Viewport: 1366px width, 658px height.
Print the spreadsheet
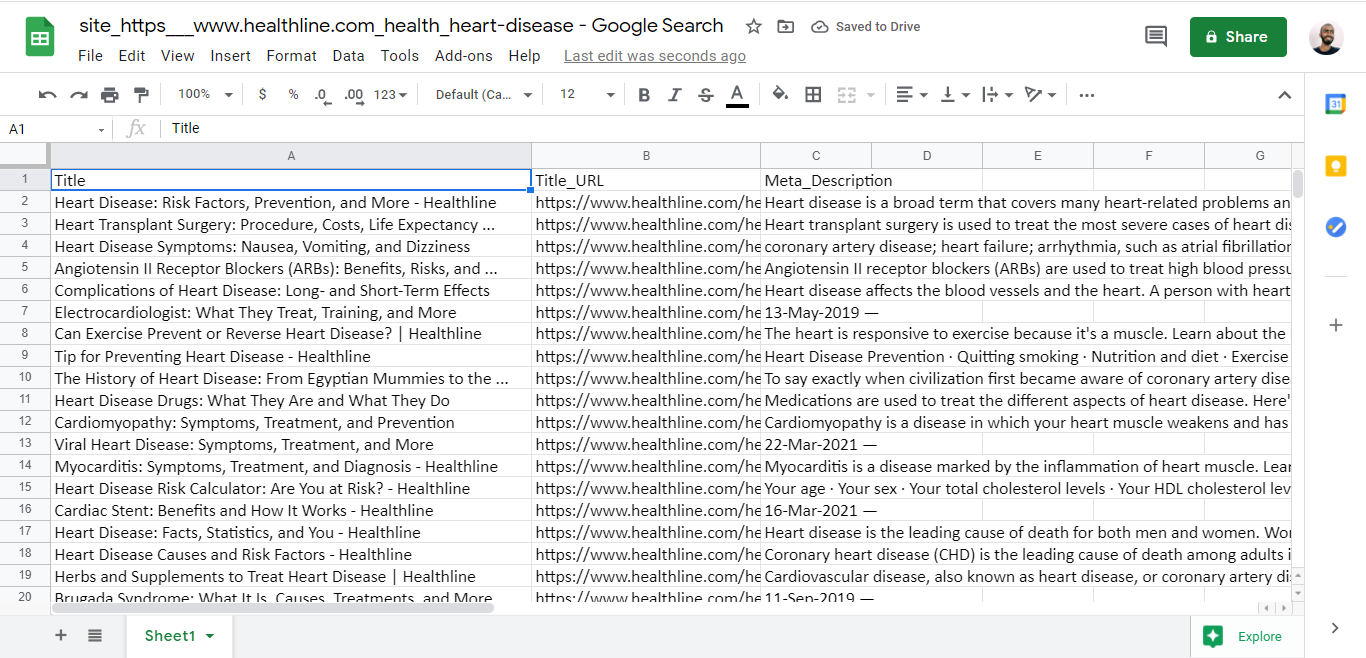110,95
